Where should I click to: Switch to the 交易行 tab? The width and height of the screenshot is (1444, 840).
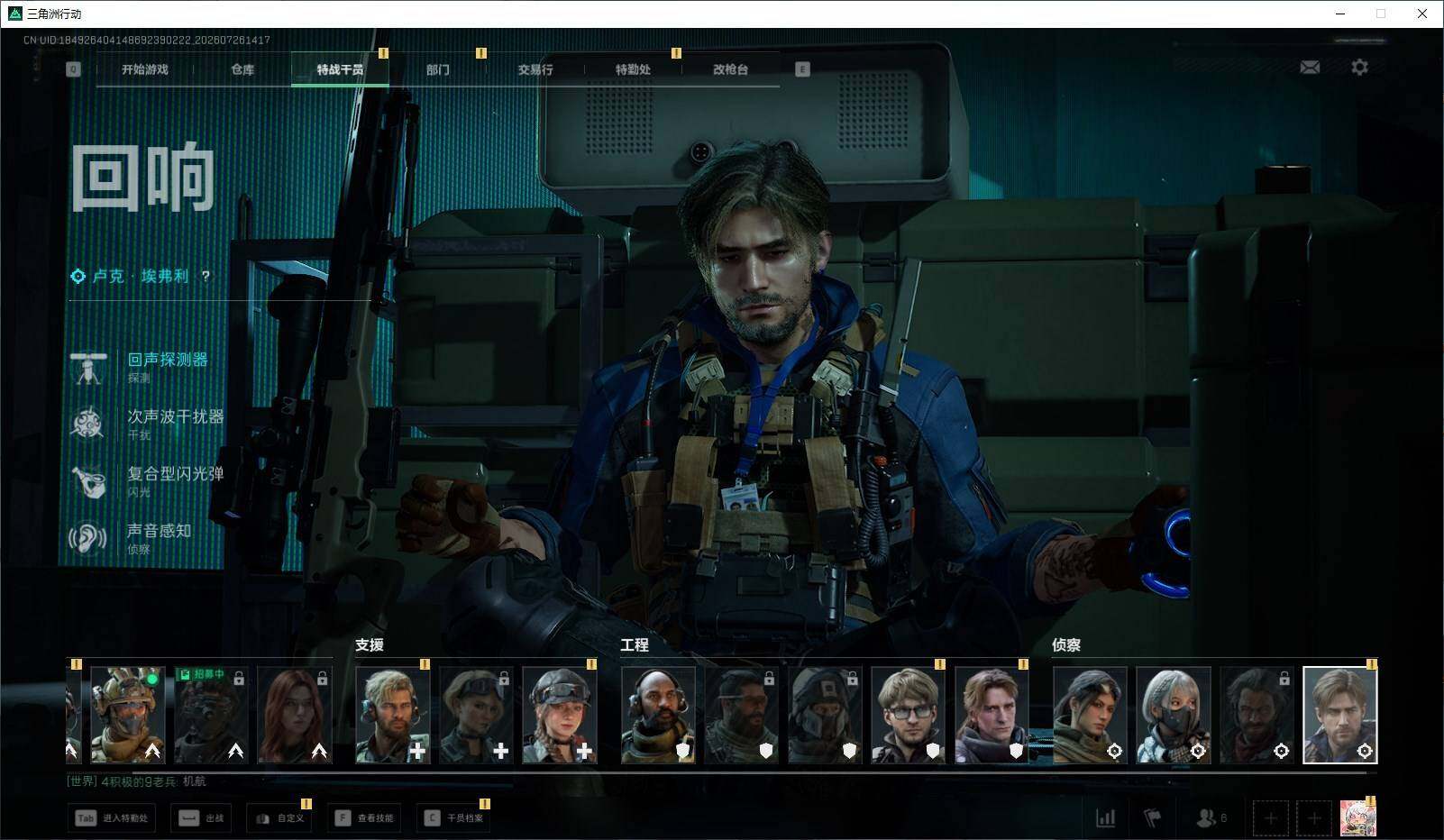(x=535, y=69)
